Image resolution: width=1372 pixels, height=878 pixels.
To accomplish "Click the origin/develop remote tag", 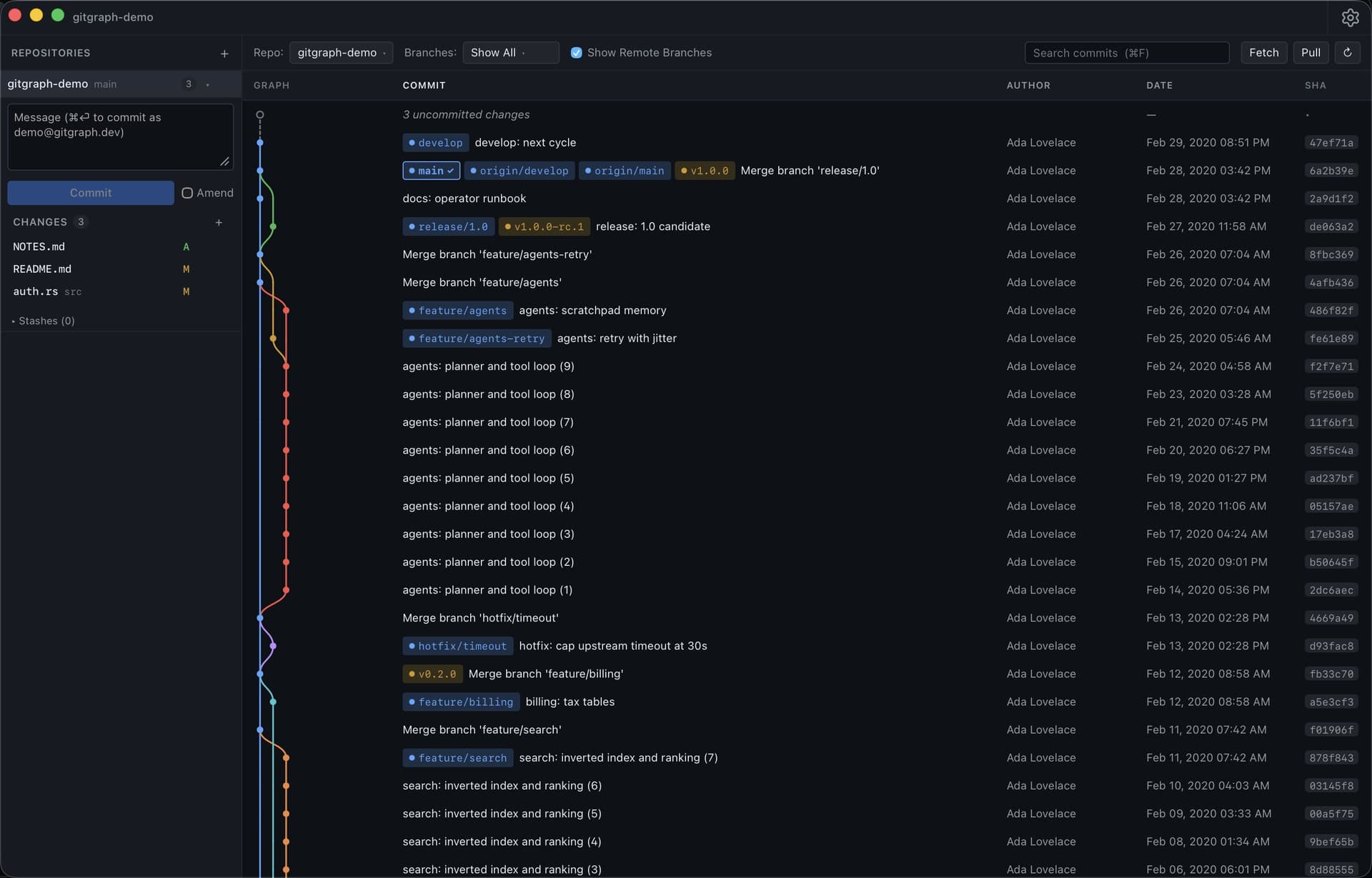I will pyautogui.click(x=520, y=171).
